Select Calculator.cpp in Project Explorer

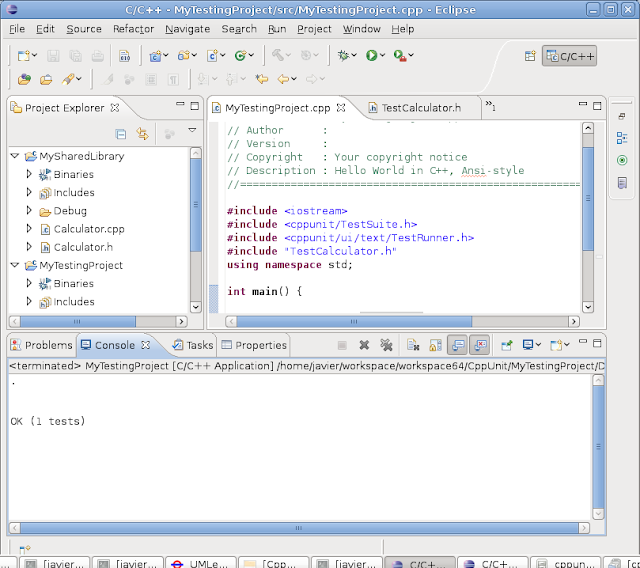tap(88, 229)
